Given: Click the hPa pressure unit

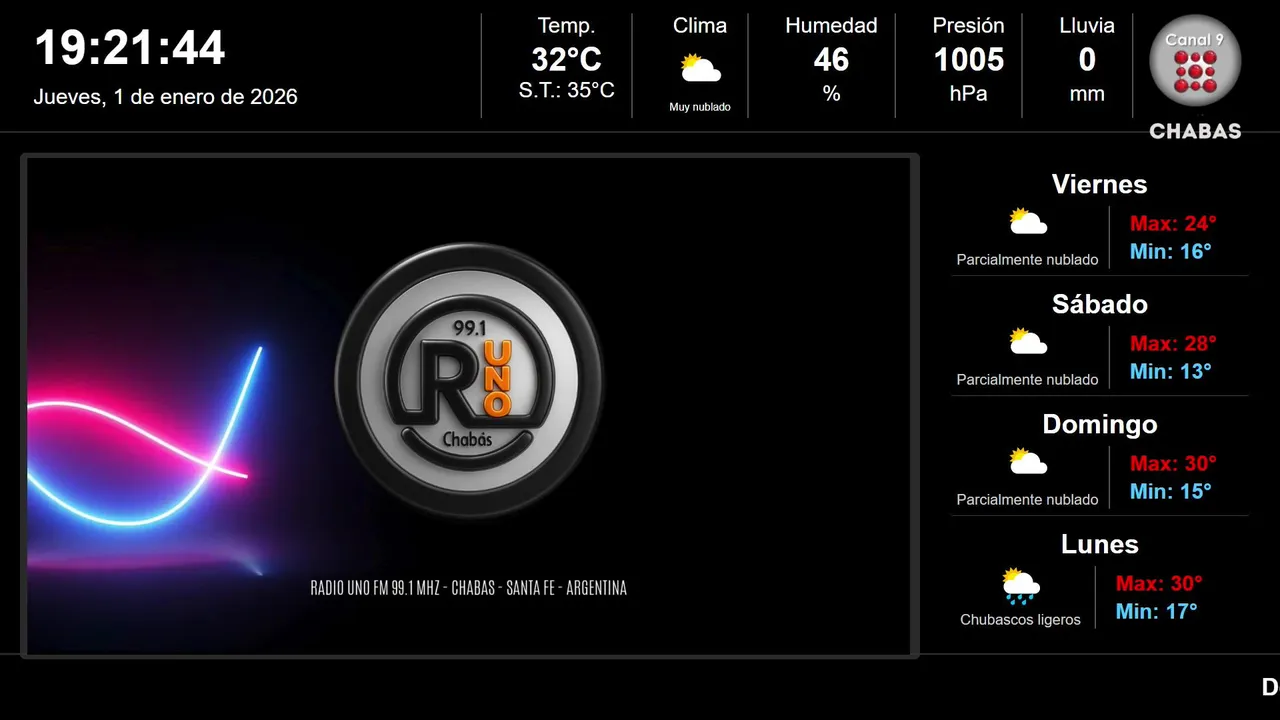Looking at the screenshot, I should pyautogui.click(x=968, y=94).
